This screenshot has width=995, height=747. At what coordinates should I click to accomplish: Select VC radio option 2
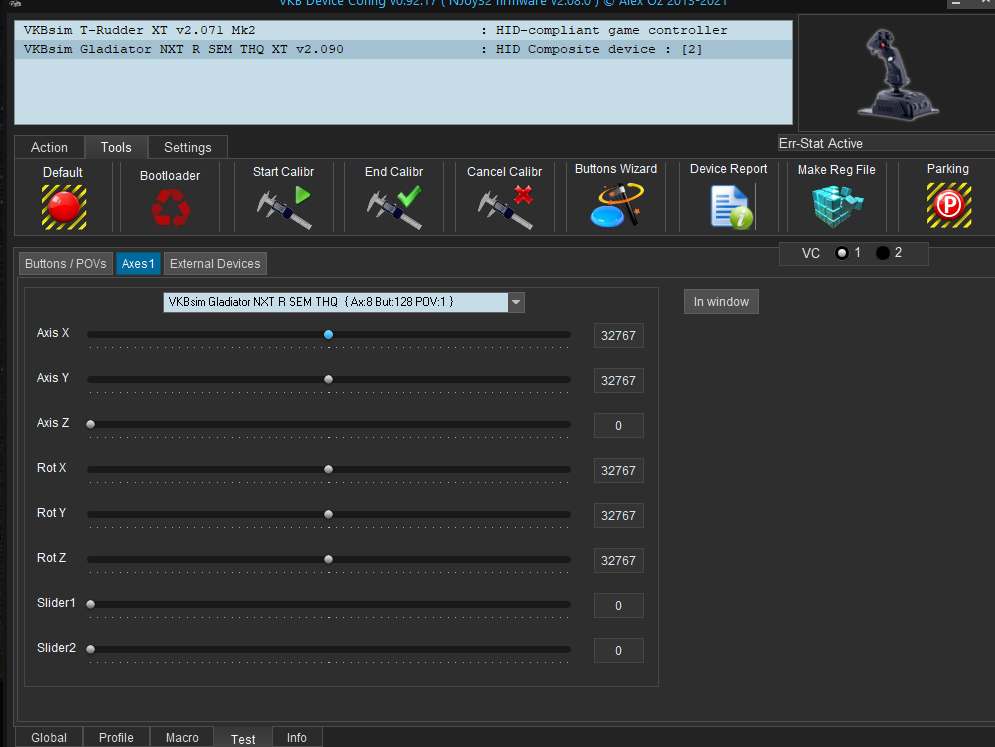point(882,253)
